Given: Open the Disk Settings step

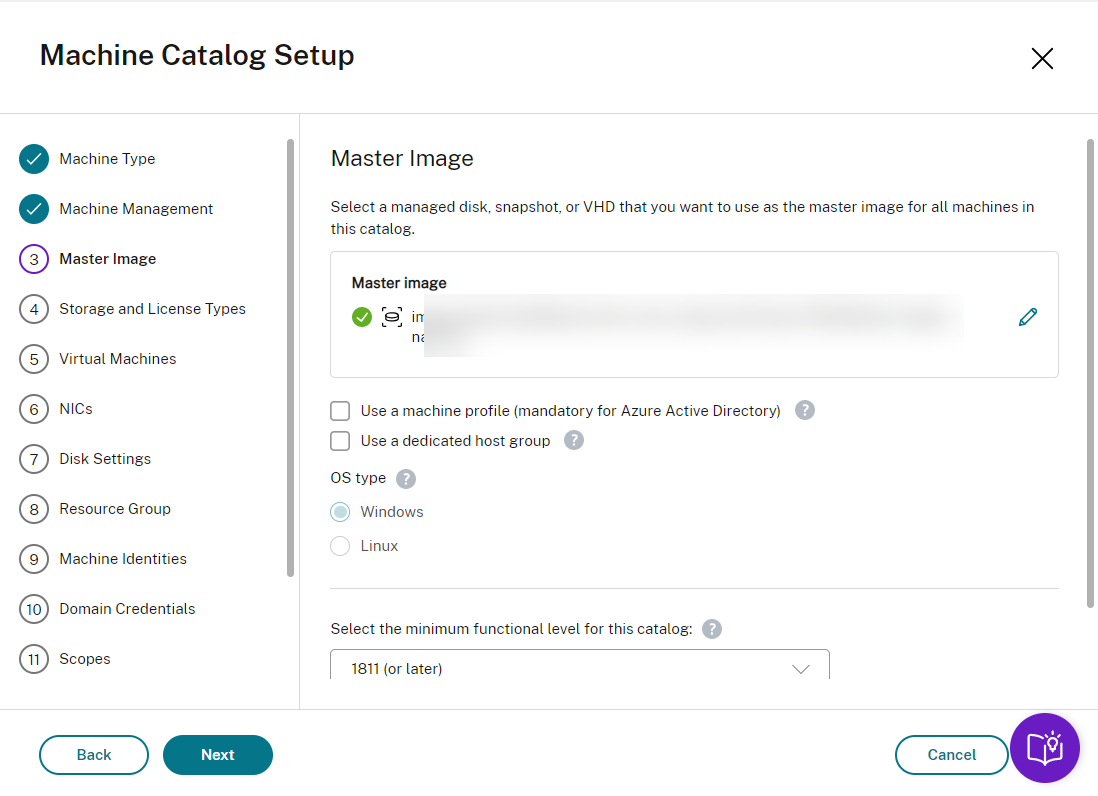Looking at the screenshot, I should pos(105,459).
